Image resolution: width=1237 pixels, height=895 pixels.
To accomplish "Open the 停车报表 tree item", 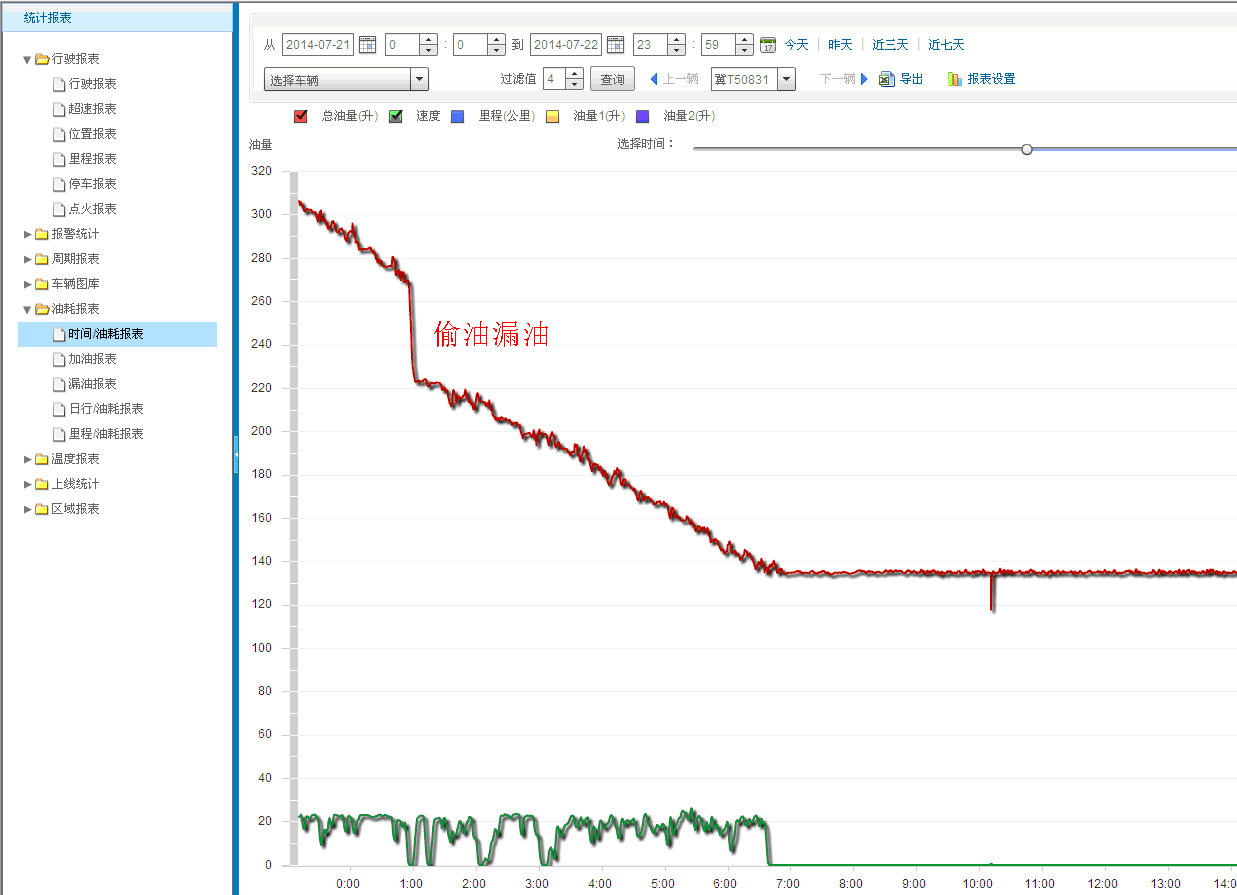I will (92, 184).
